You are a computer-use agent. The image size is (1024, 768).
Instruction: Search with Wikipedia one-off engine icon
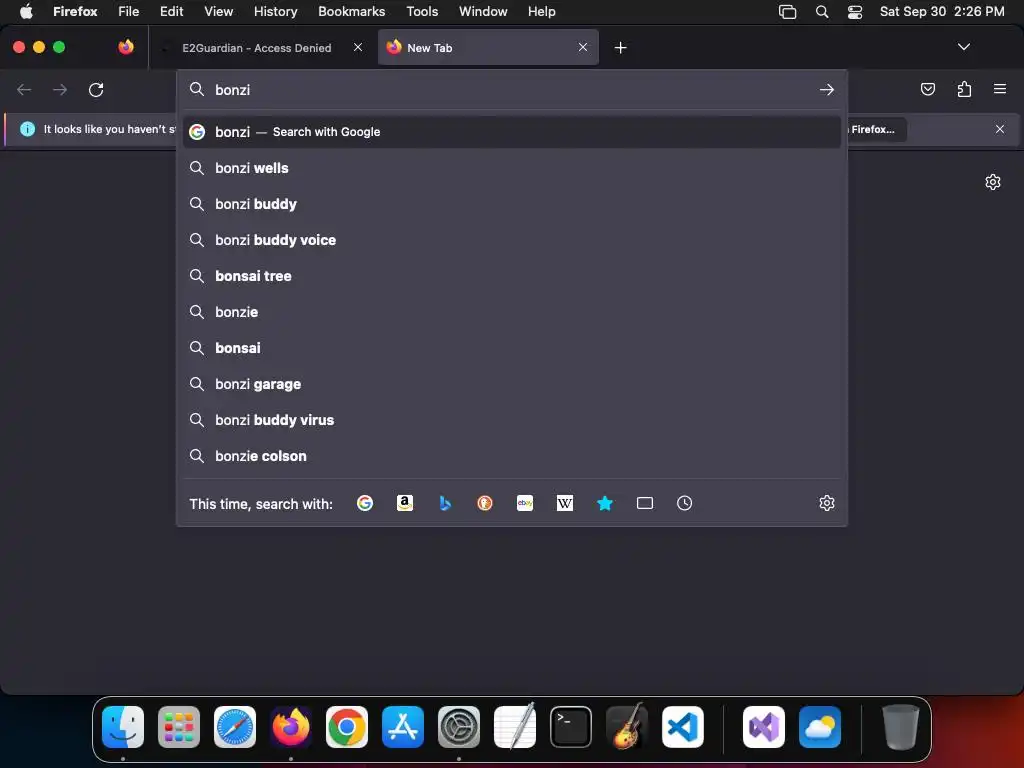point(565,503)
